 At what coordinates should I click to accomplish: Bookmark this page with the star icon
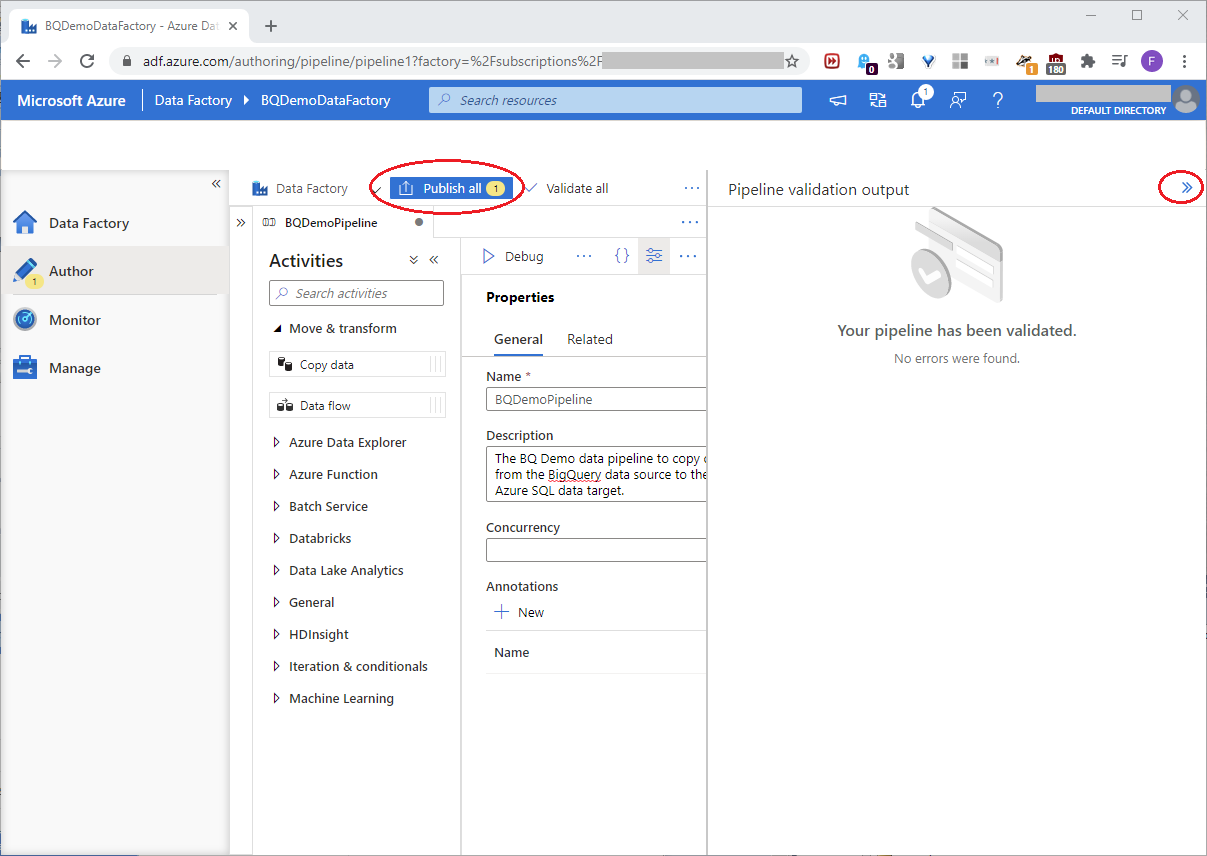tap(792, 61)
